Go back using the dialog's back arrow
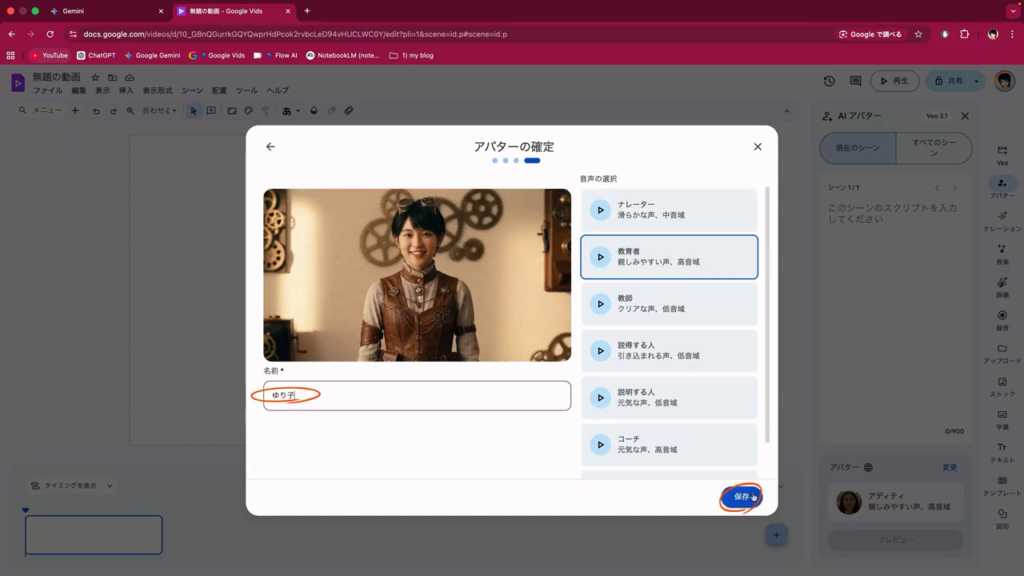The width and height of the screenshot is (1024, 576). point(270,147)
